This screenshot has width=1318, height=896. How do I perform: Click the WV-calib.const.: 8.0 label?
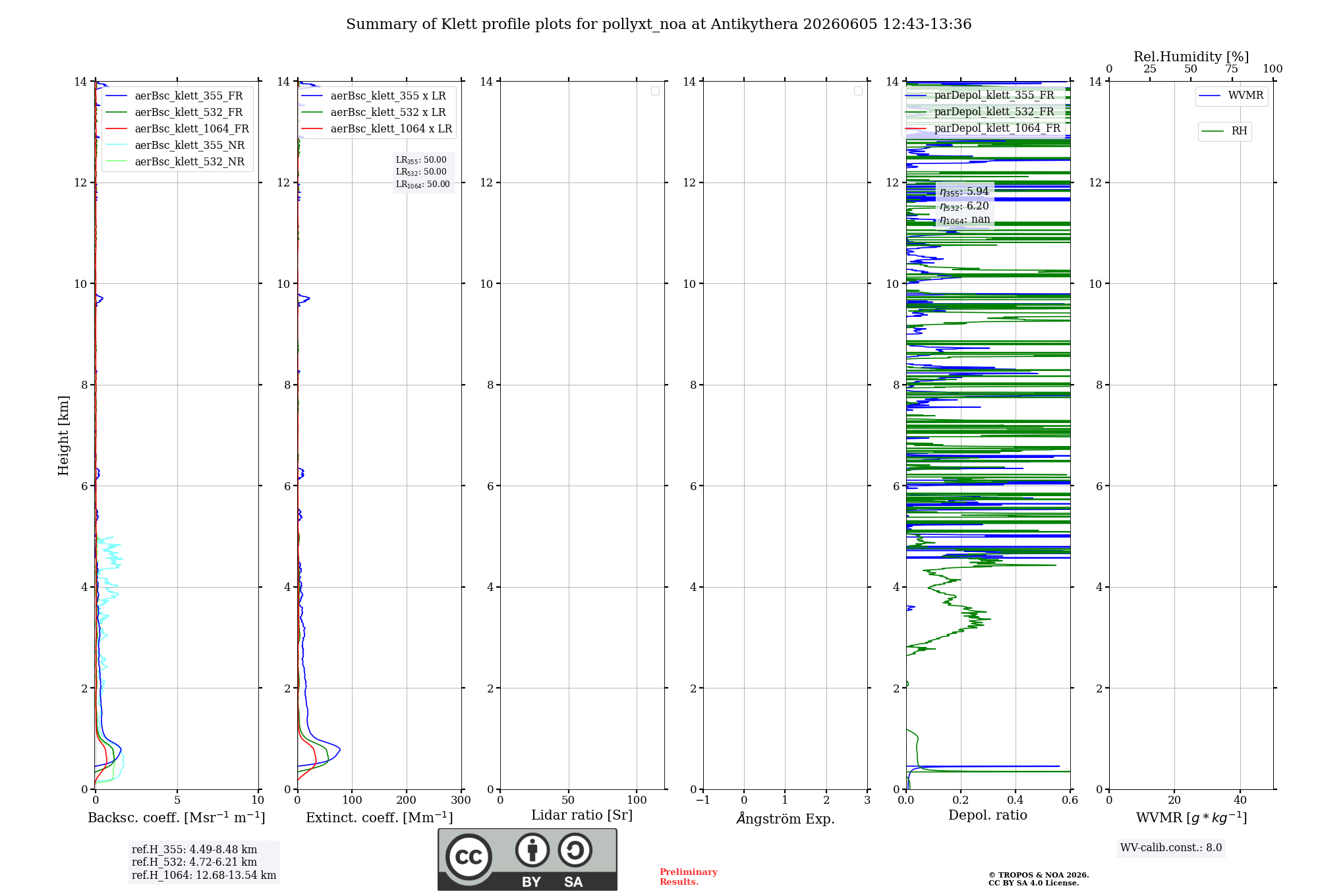[1171, 848]
